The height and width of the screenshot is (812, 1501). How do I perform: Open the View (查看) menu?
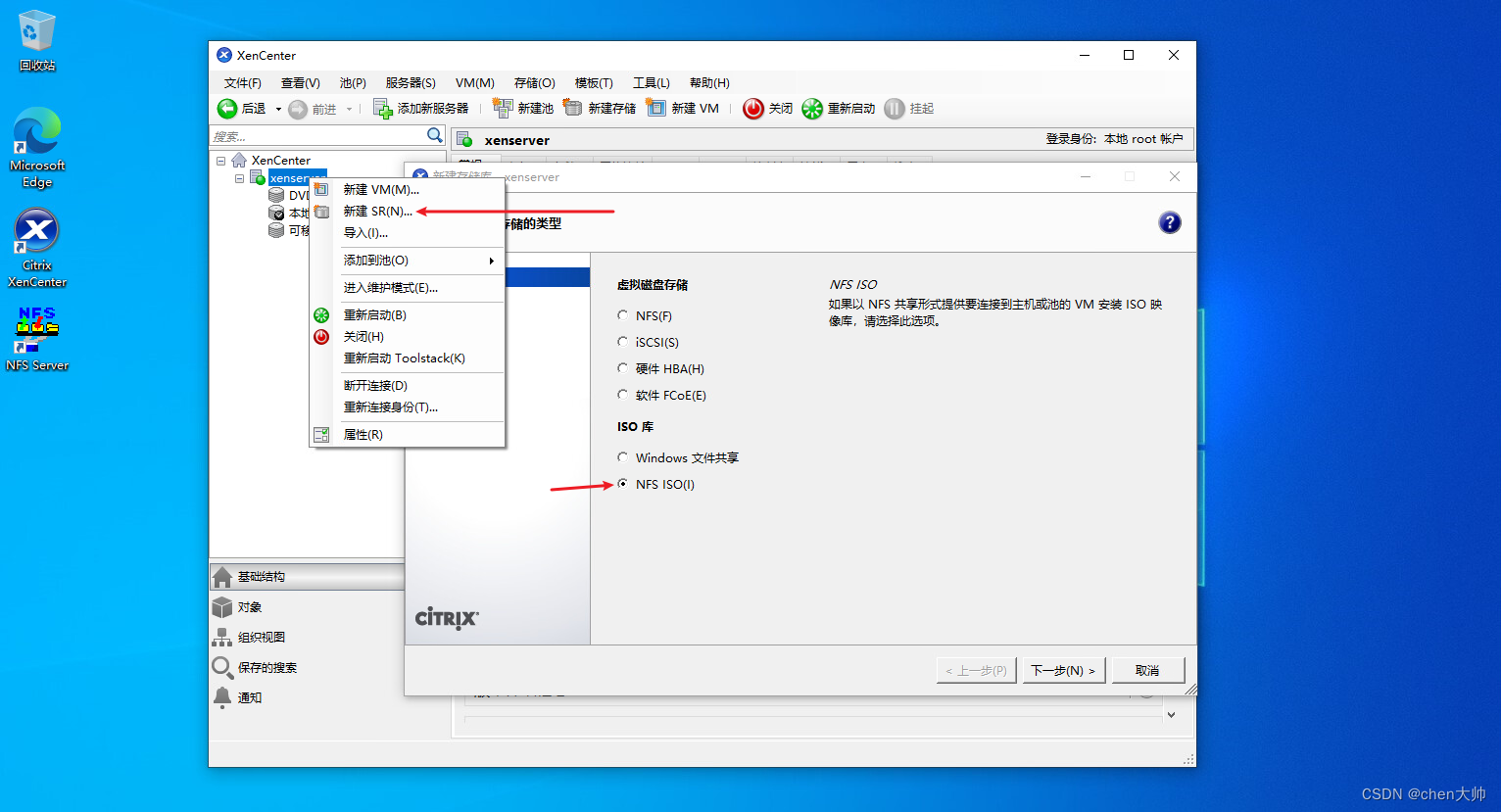coord(301,83)
